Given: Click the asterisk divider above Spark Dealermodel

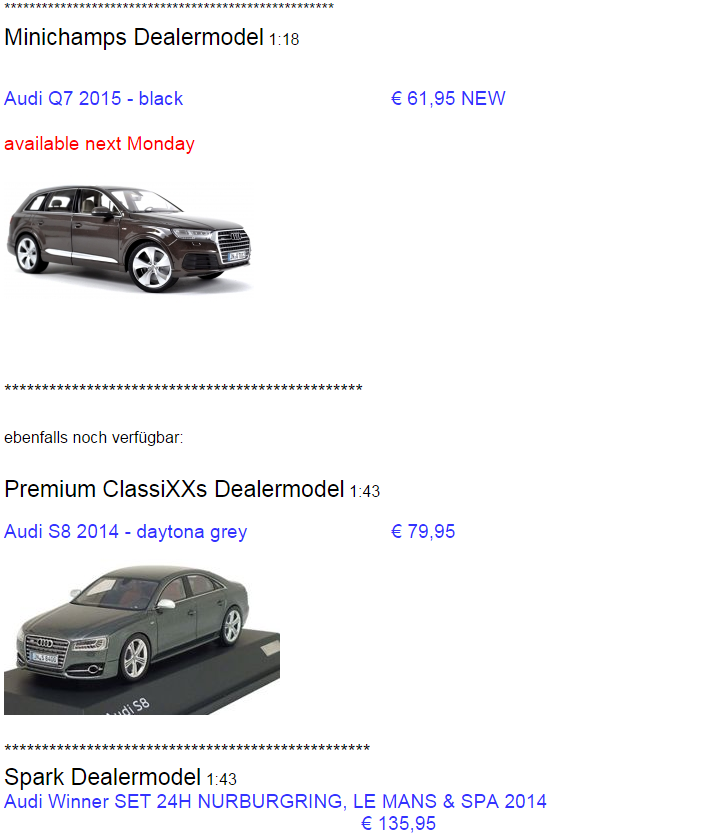Looking at the screenshot, I should tap(187, 748).
